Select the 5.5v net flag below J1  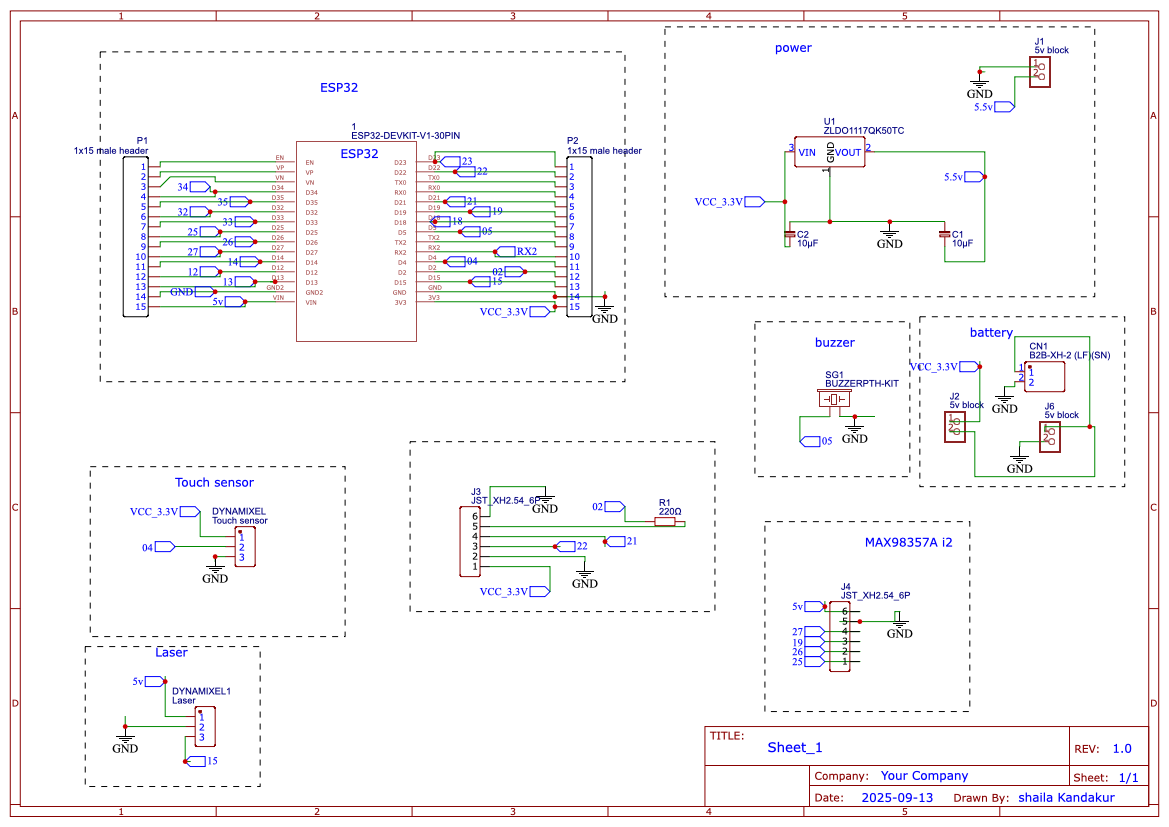tap(994, 107)
